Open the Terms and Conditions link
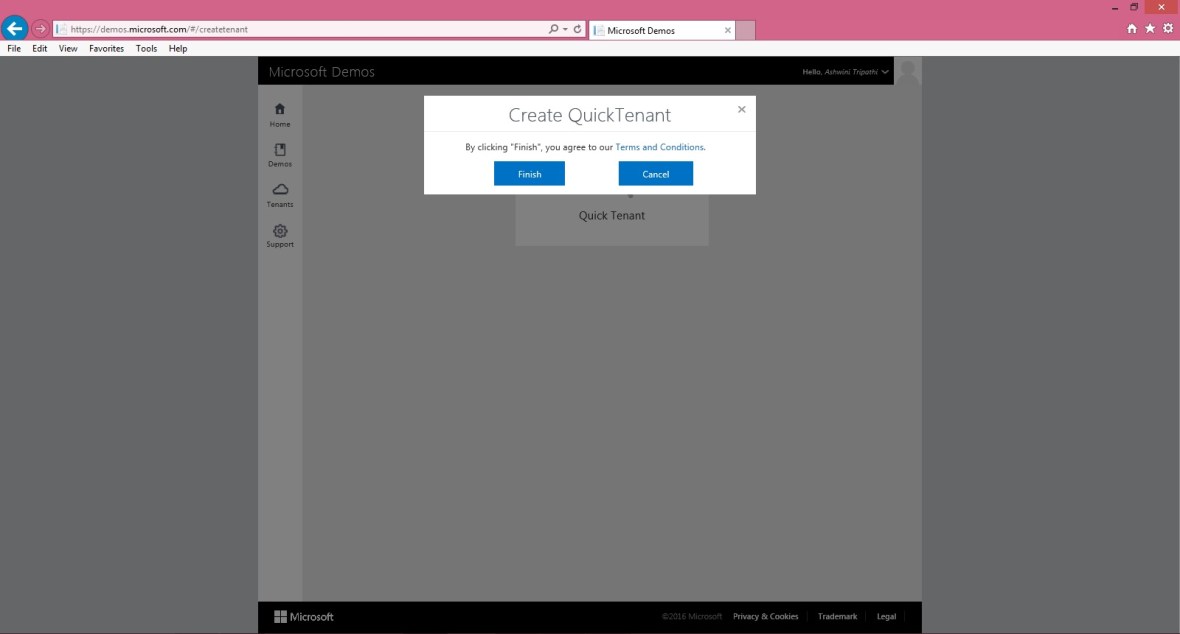This screenshot has height=634, width=1180. [659, 147]
